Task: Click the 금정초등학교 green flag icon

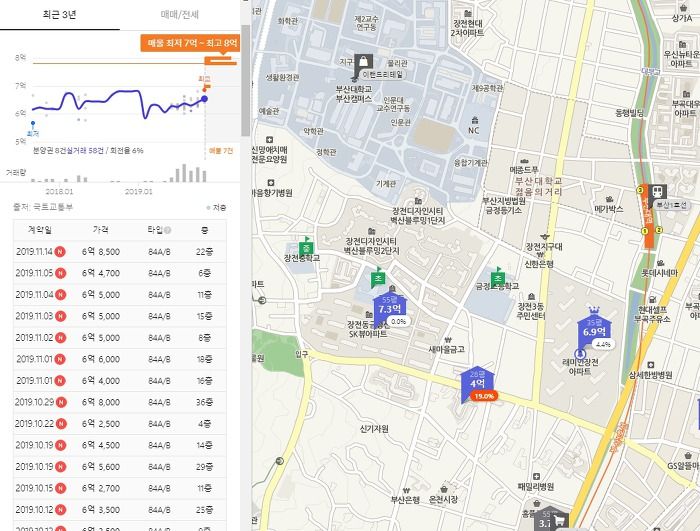Action: 497,277
